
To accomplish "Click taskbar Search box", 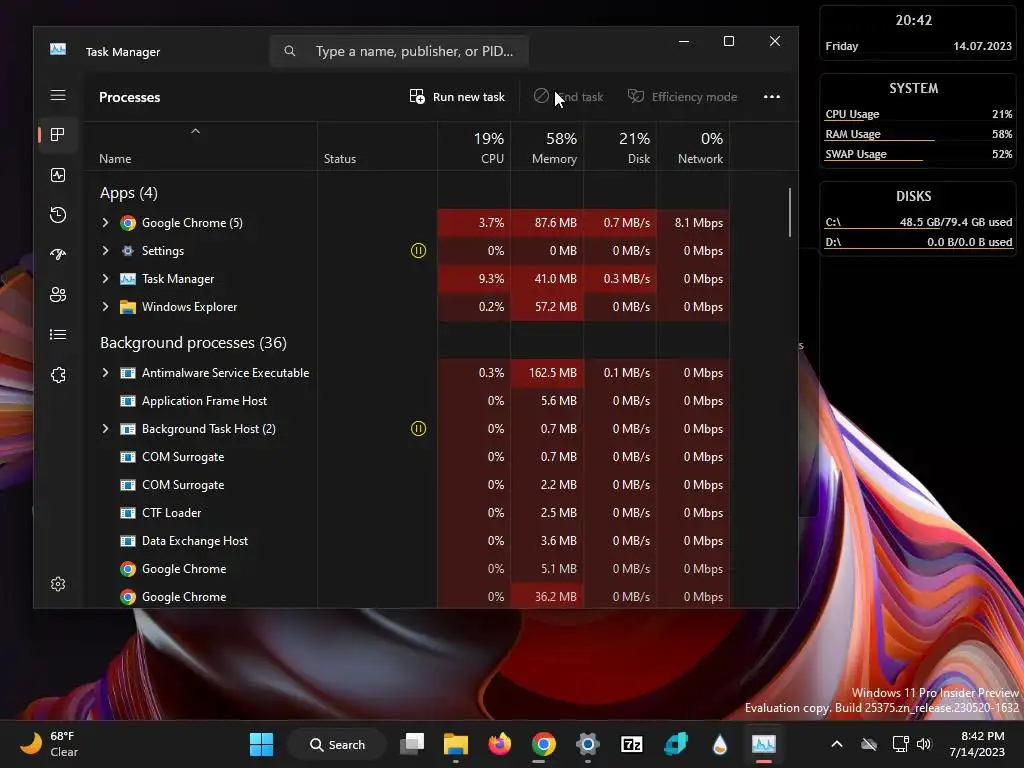I will [x=337, y=744].
